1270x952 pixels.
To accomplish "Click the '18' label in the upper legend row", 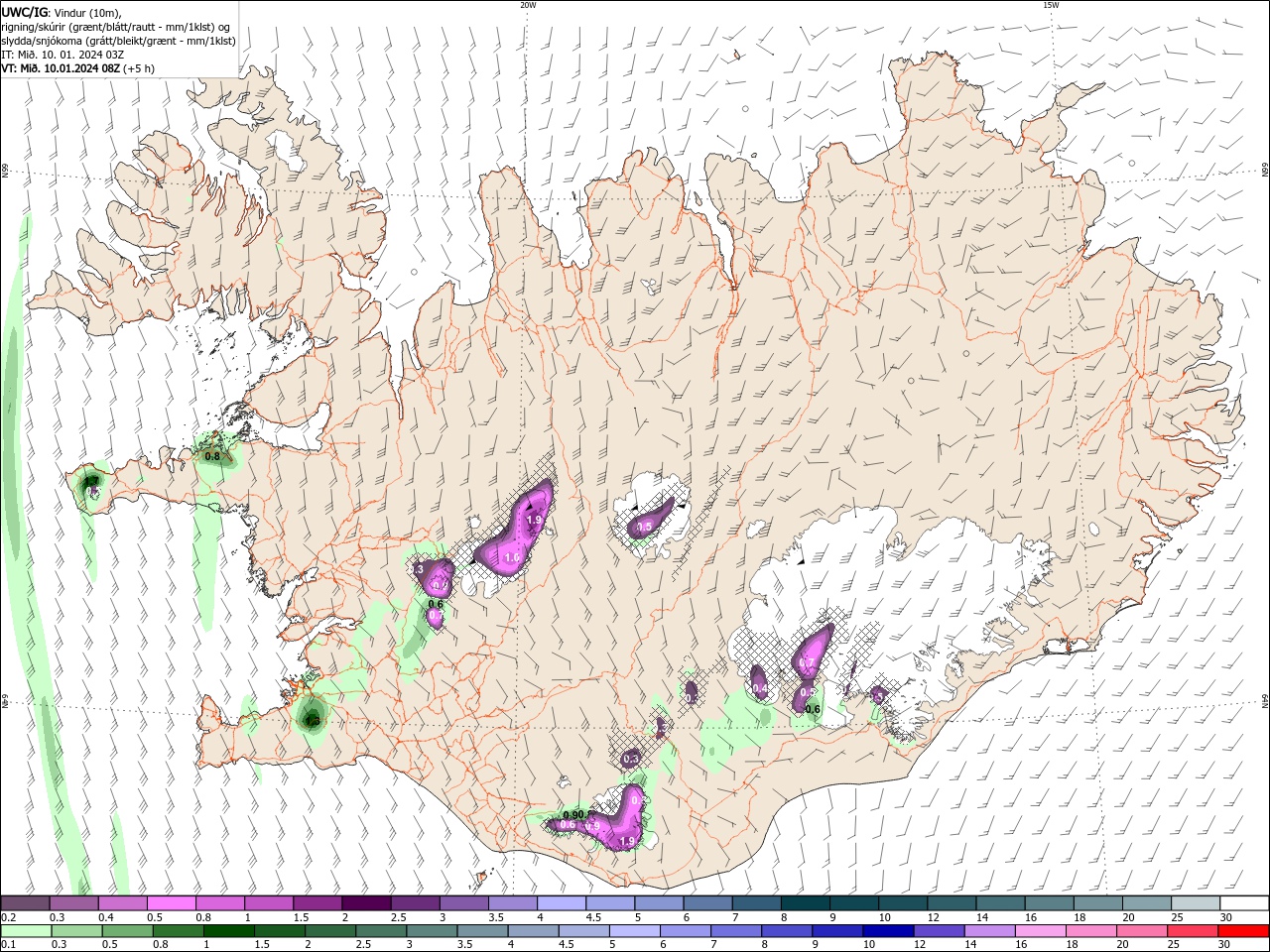I will pos(1079,917).
